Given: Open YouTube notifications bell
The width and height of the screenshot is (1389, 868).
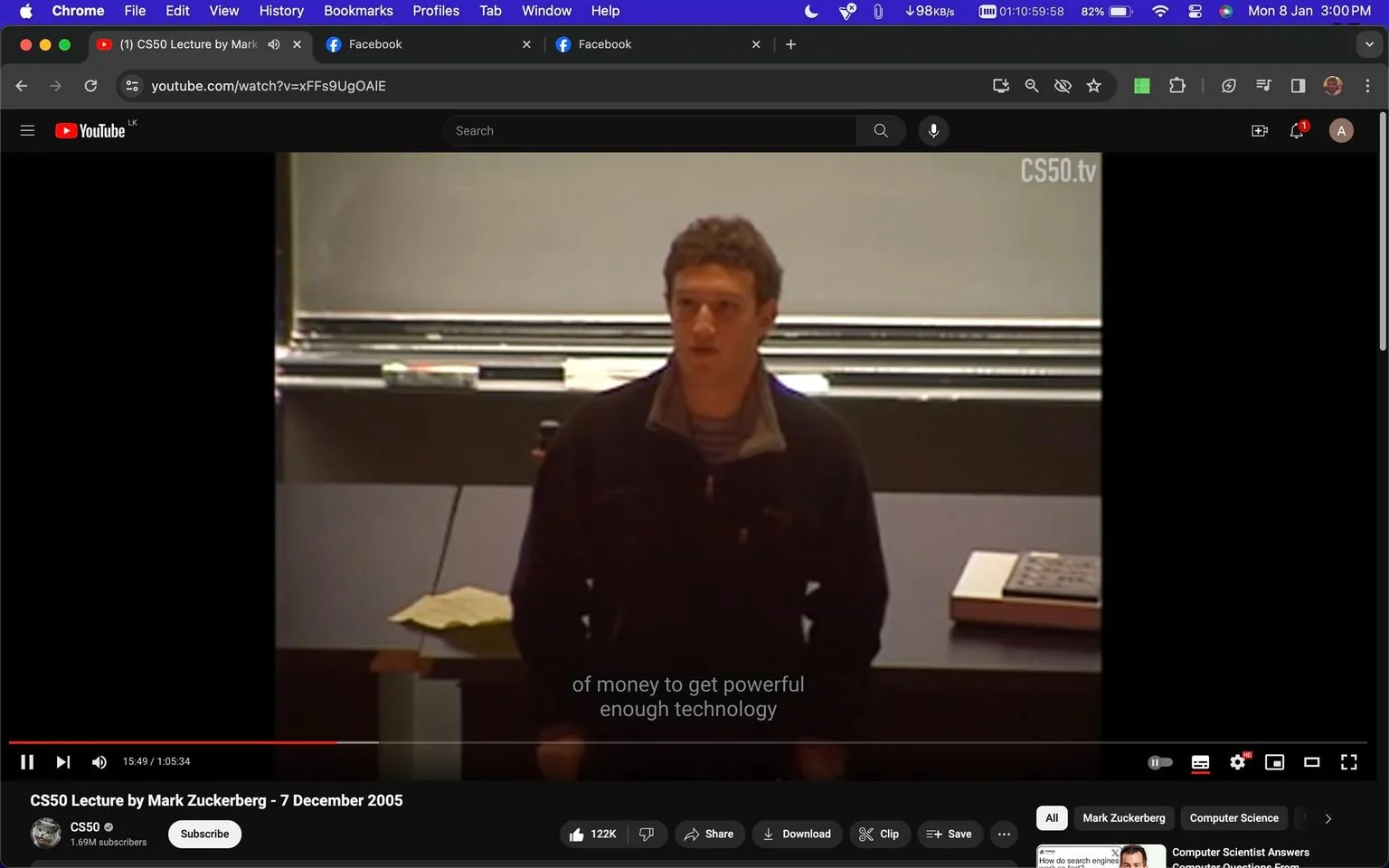Looking at the screenshot, I should [x=1296, y=130].
